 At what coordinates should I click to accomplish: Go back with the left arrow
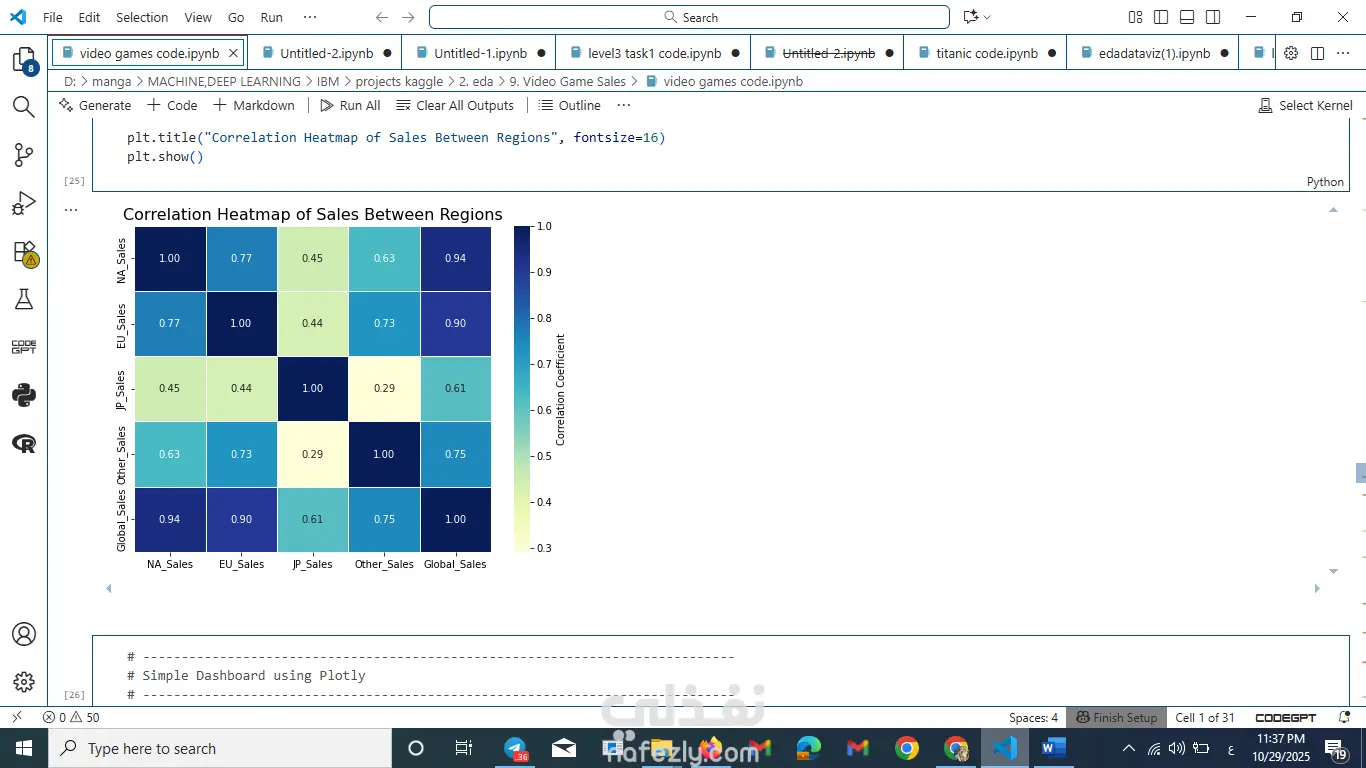(382, 17)
